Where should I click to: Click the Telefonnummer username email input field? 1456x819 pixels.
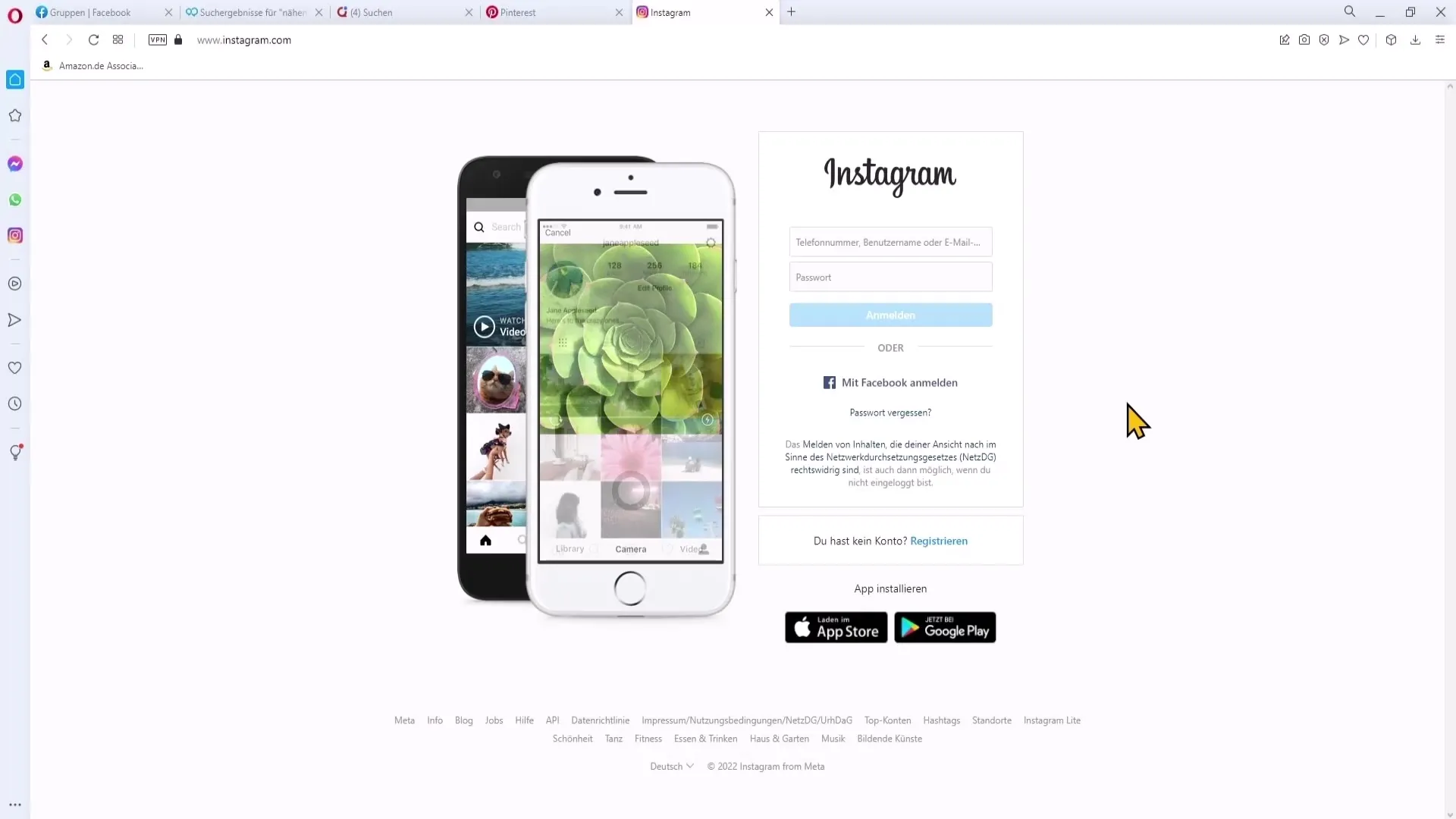point(891,242)
